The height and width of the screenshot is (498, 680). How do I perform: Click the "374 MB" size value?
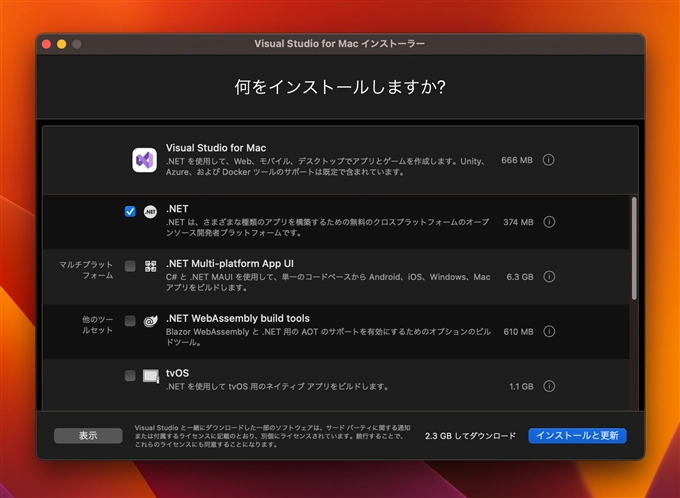tap(518, 222)
